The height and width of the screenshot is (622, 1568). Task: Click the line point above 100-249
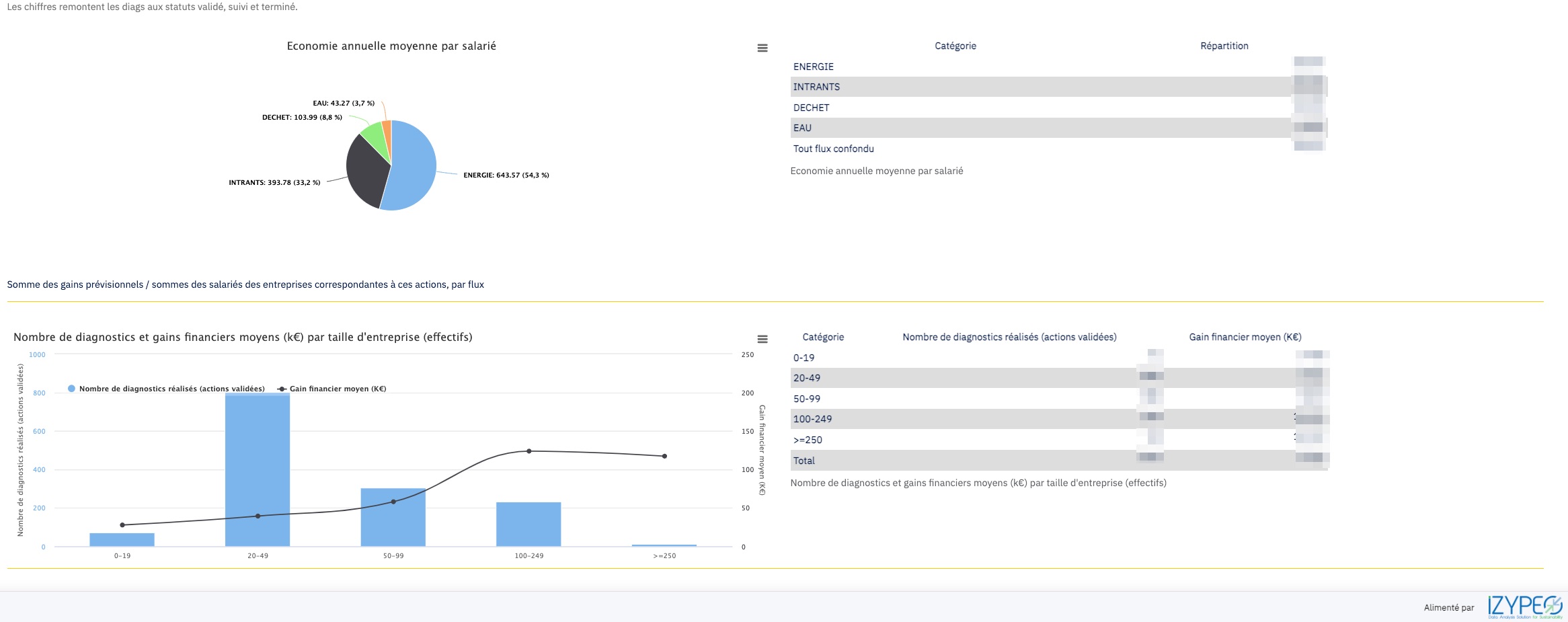529,451
